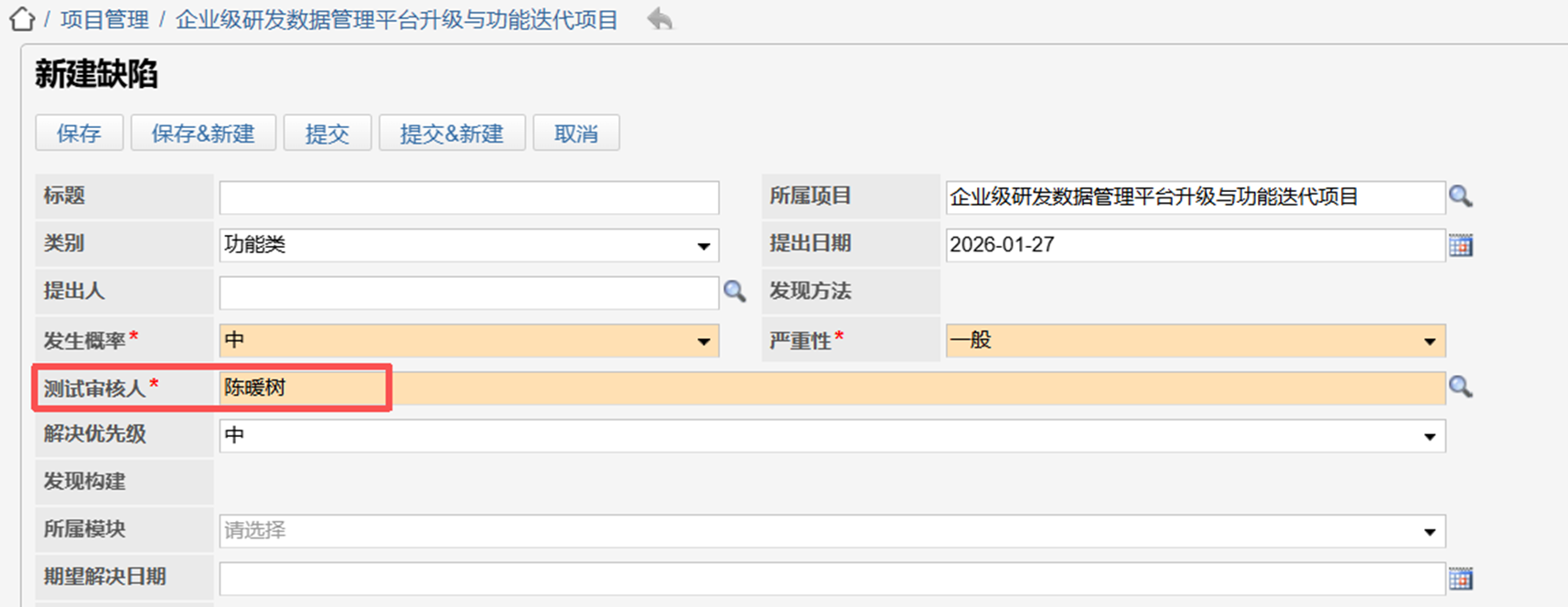This screenshot has width=1568, height=607.
Task: Open calendar picker for 期望解决日期
Action: [x=1460, y=579]
